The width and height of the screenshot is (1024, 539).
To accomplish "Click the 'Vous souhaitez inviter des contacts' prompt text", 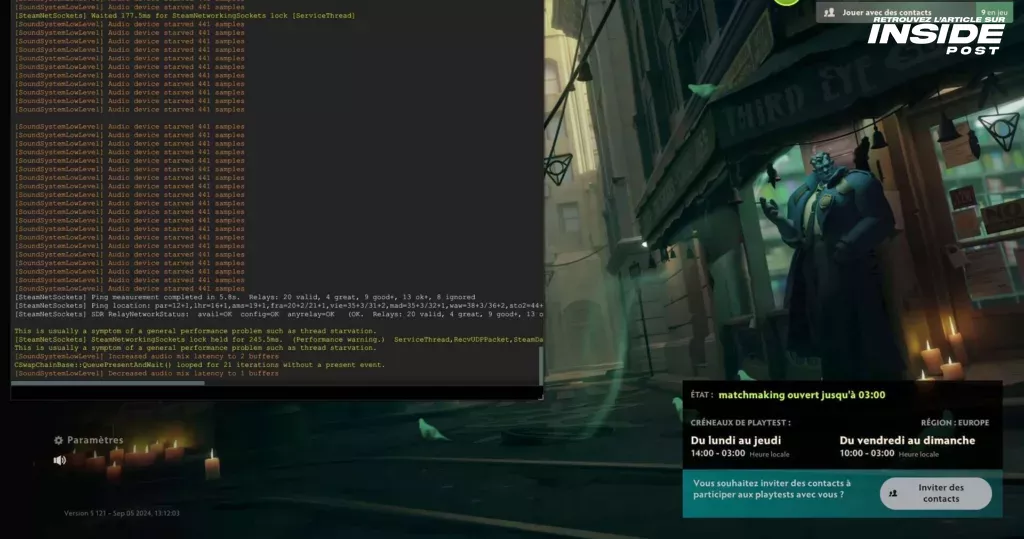I will coord(772,489).
